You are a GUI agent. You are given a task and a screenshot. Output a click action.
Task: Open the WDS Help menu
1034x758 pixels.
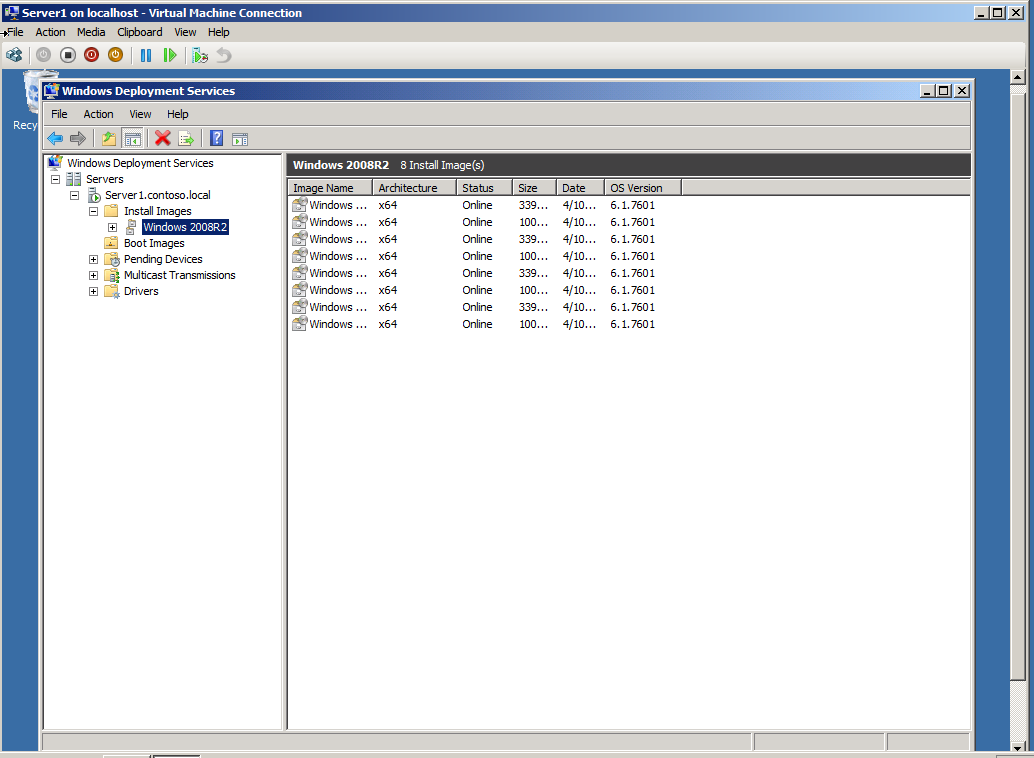pos(177,114)
